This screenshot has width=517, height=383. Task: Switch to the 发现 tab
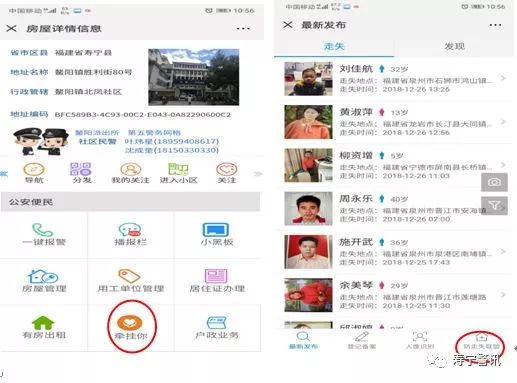(454, 46)
